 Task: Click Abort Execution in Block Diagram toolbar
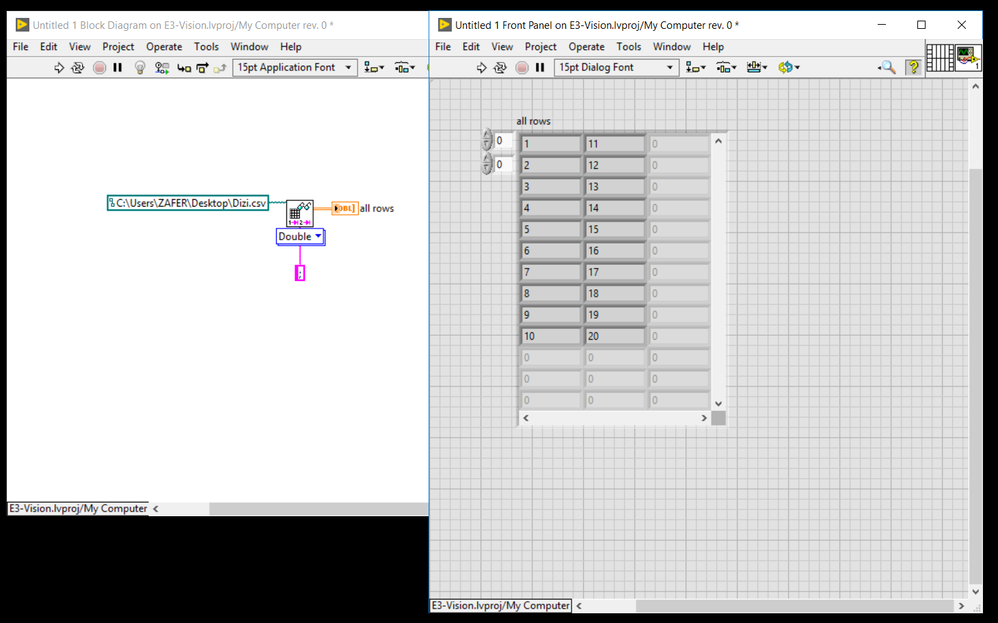[99, 67]
